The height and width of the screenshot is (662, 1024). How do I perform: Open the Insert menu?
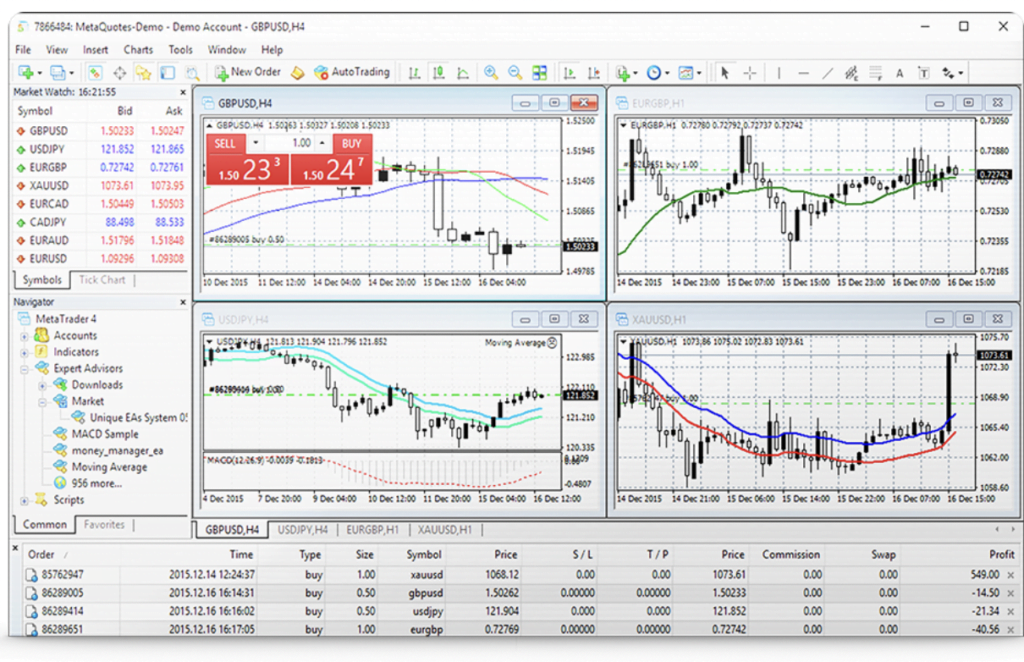point(95,50)
